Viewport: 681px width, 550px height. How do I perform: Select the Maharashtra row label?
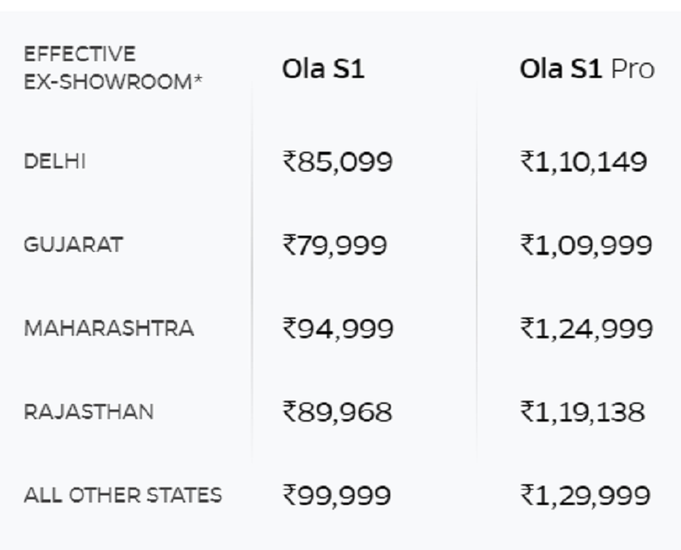109,328
